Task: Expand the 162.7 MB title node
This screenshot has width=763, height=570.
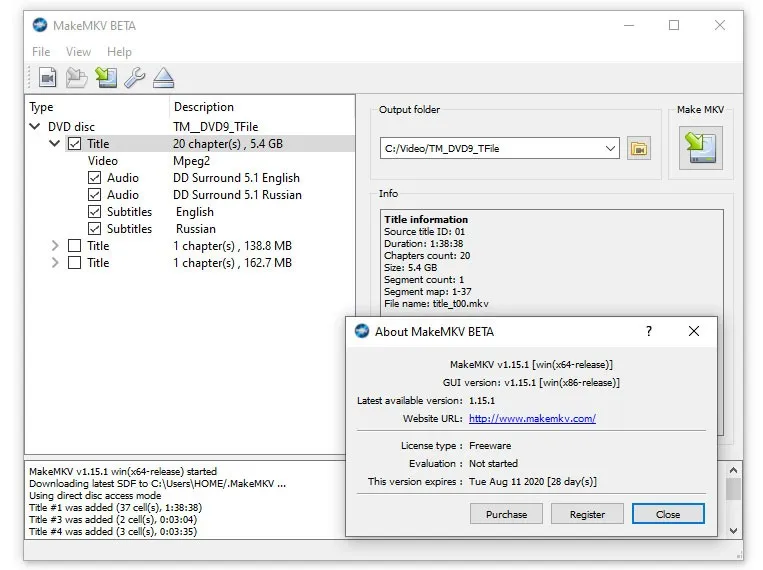Action: point(55,263)
